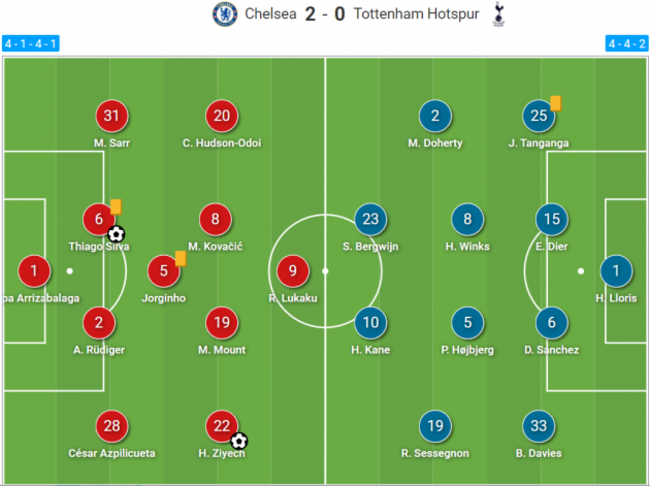Click the Tottenham Hotspur crest icon
650x486 pixels.
500,14
